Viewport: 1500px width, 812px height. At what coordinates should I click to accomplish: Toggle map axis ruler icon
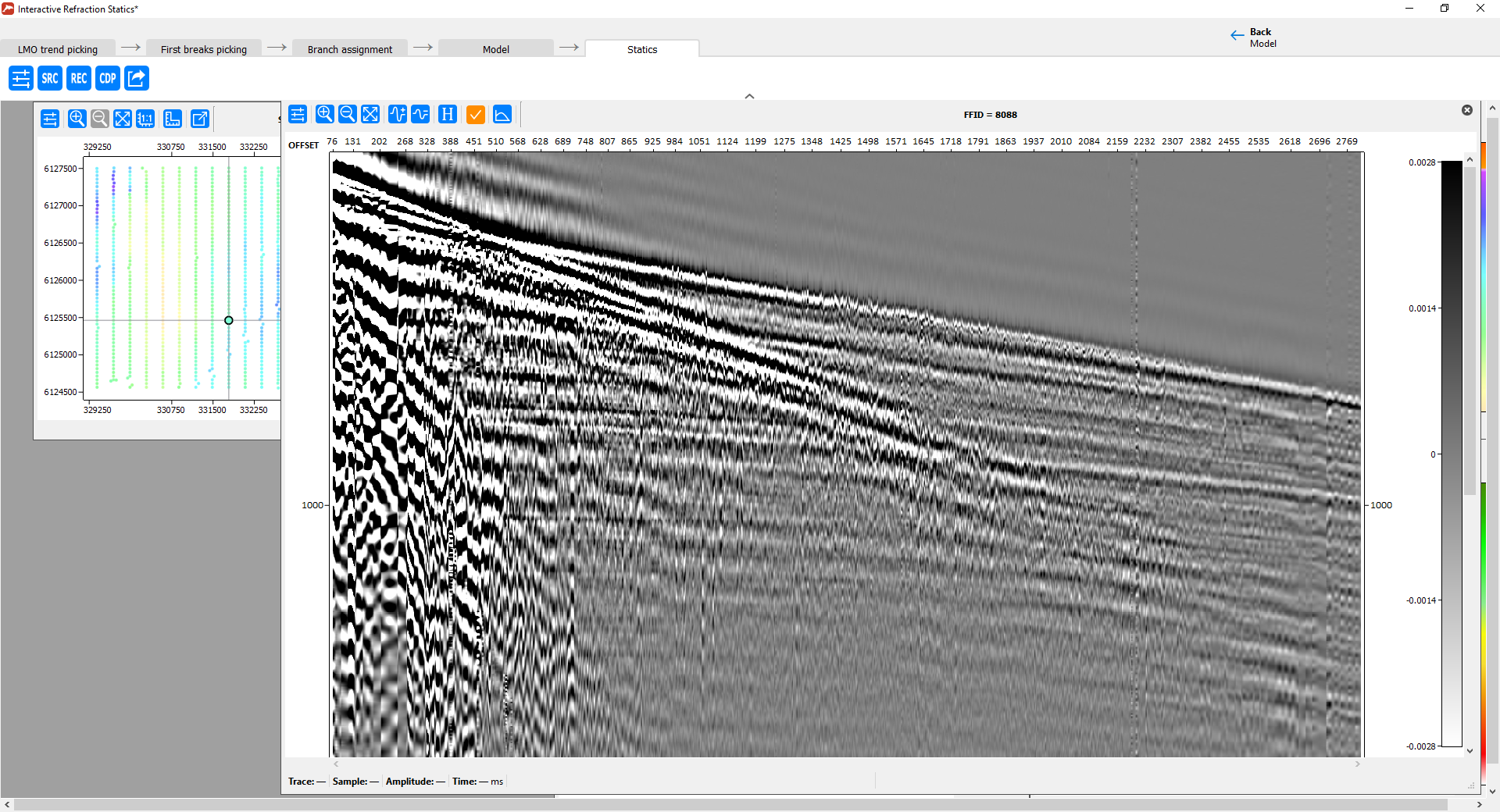pyautogui.click(x=173, y=119)
